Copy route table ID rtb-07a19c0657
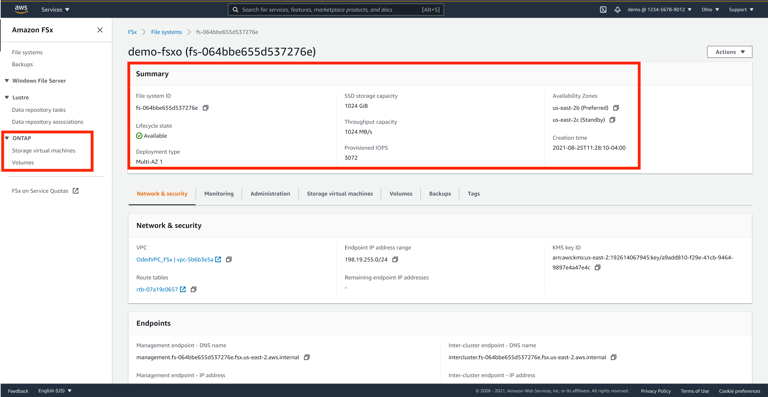 [193, 289]
